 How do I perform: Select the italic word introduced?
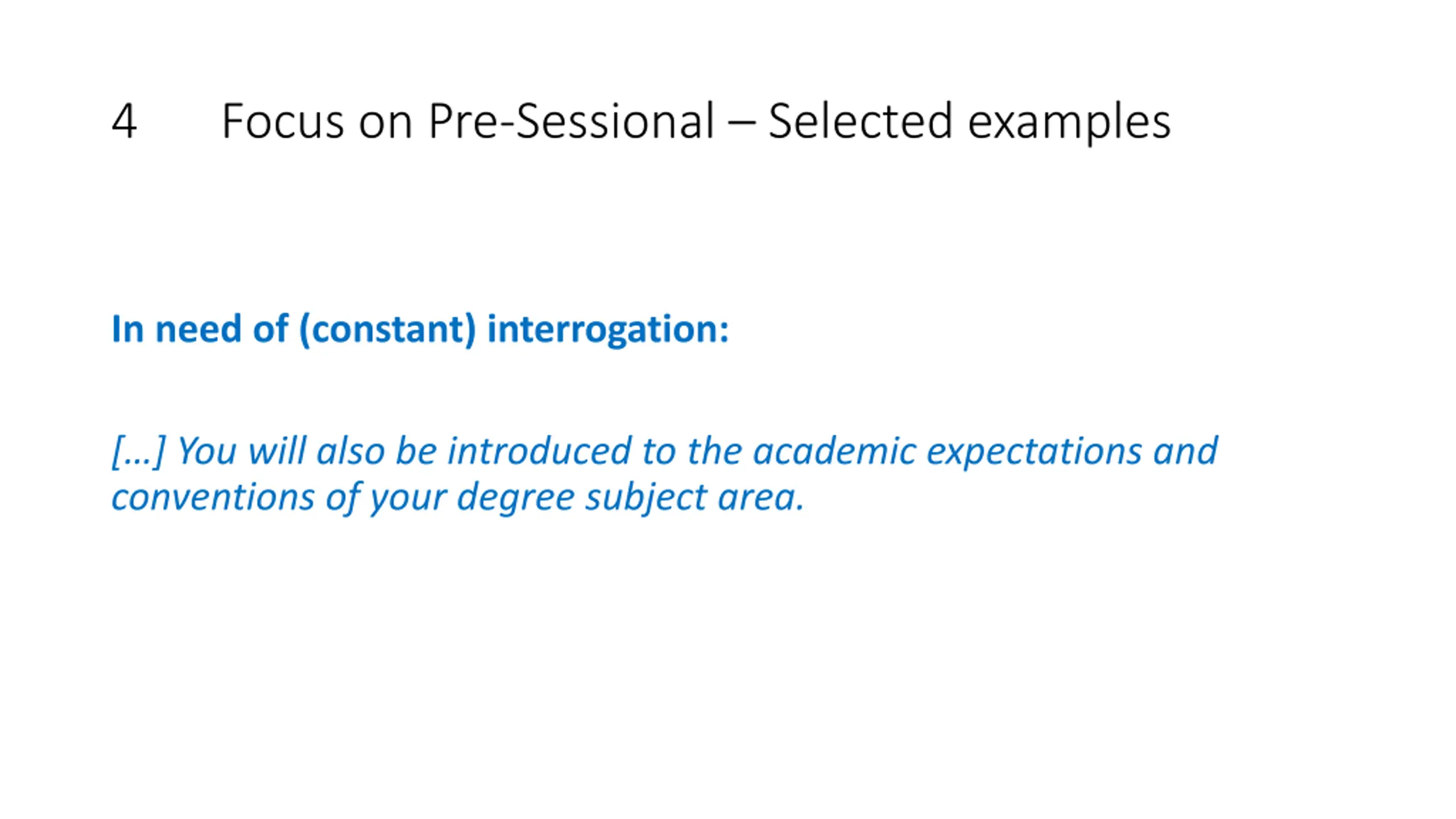click(x=539, y=451)
